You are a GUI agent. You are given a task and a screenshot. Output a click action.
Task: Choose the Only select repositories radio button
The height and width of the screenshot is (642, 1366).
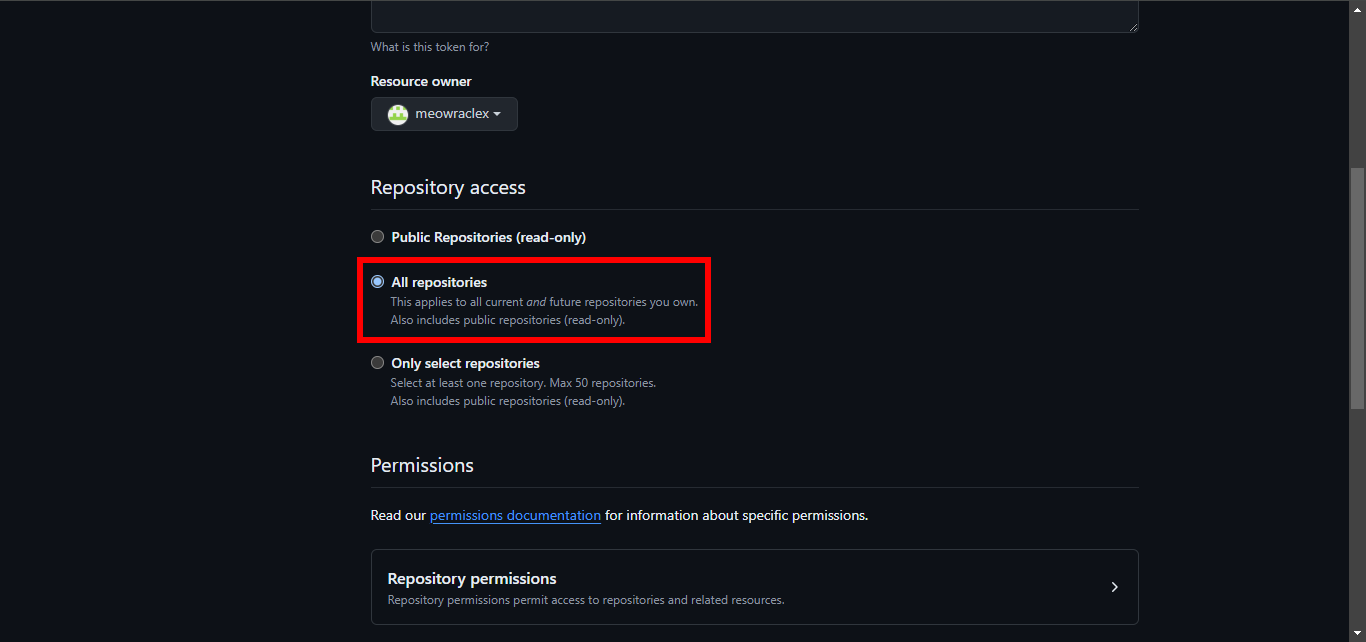pos(377,363)
